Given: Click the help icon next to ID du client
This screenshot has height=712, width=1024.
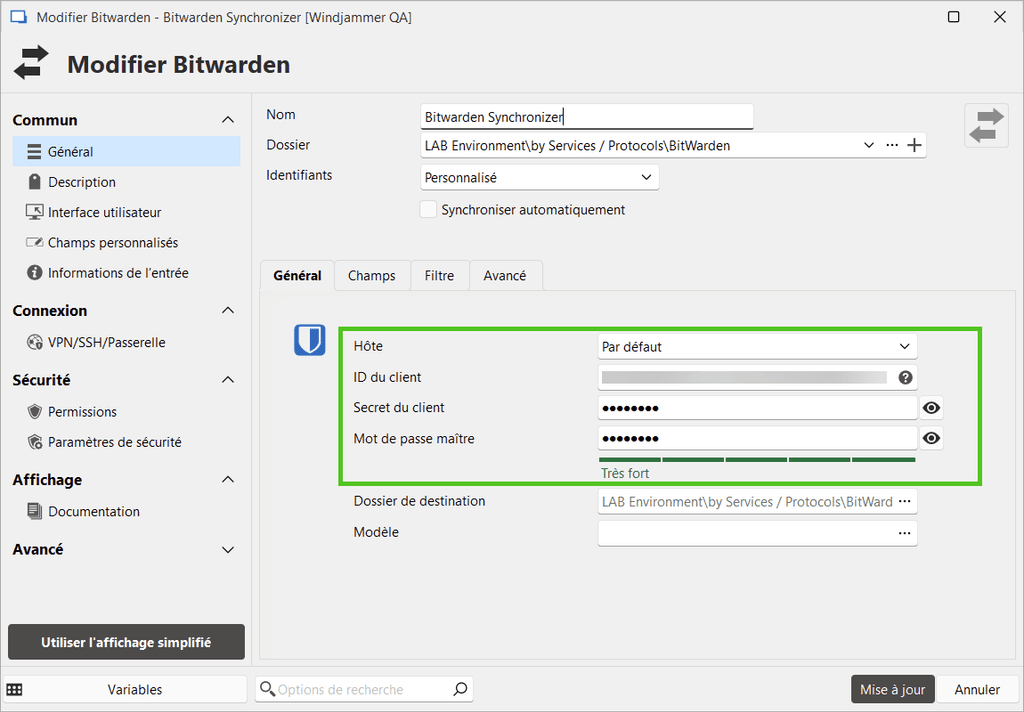Looking at the screenshot, I should (x=905, y=377).
